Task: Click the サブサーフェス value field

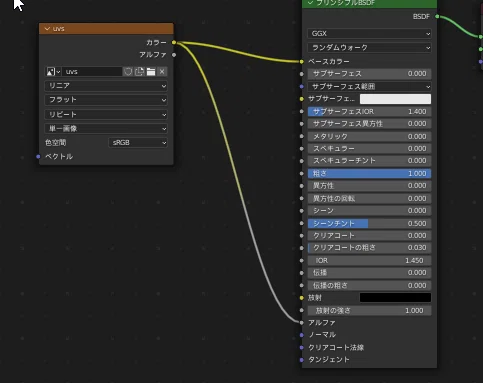Action: pos(369,74)
